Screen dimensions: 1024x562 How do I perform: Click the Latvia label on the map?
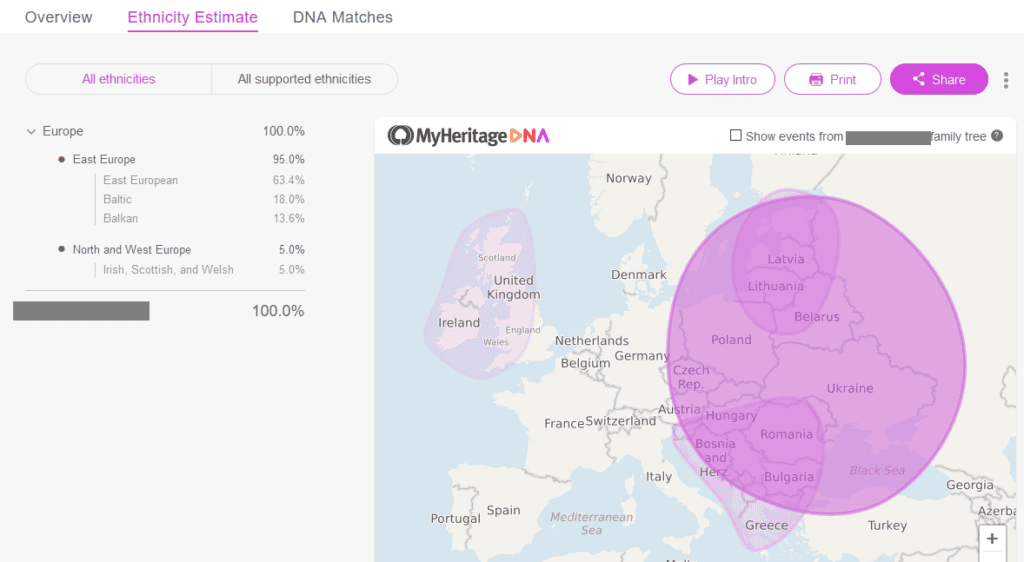coord(786,259)
